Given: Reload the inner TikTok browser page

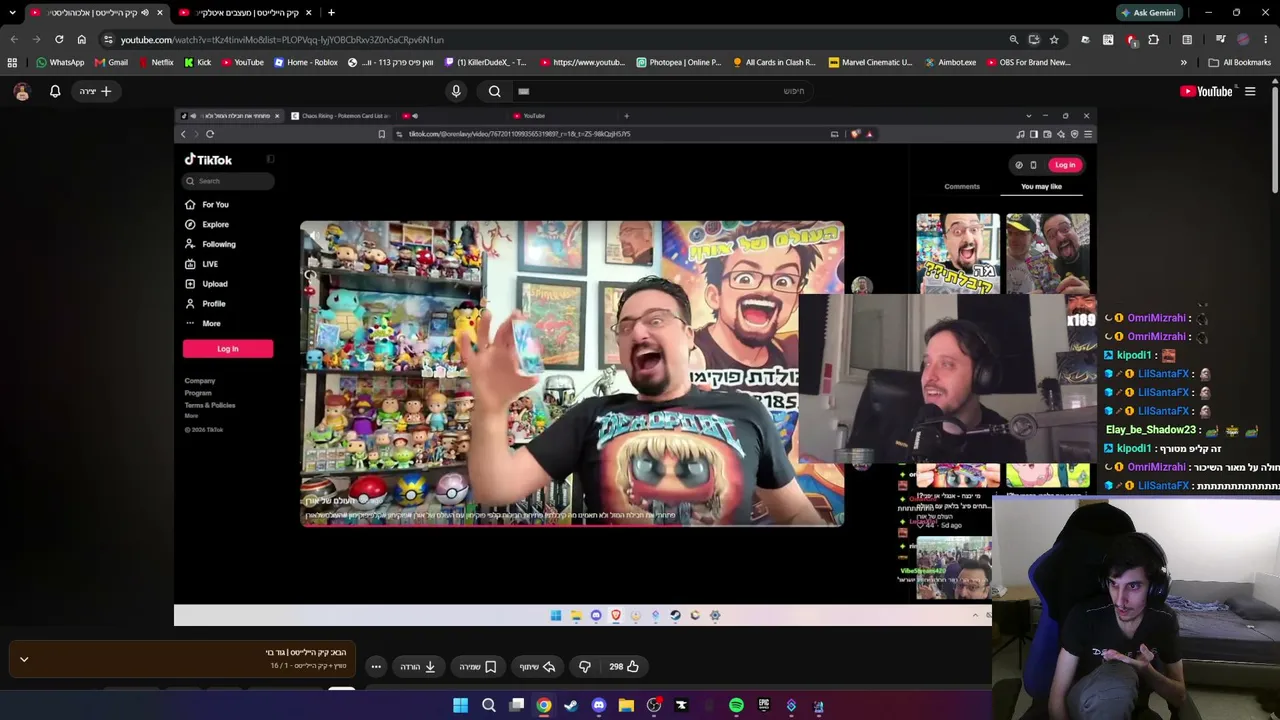Looking at the screenshot, I should pyautogui.click(x=210, y=134).
